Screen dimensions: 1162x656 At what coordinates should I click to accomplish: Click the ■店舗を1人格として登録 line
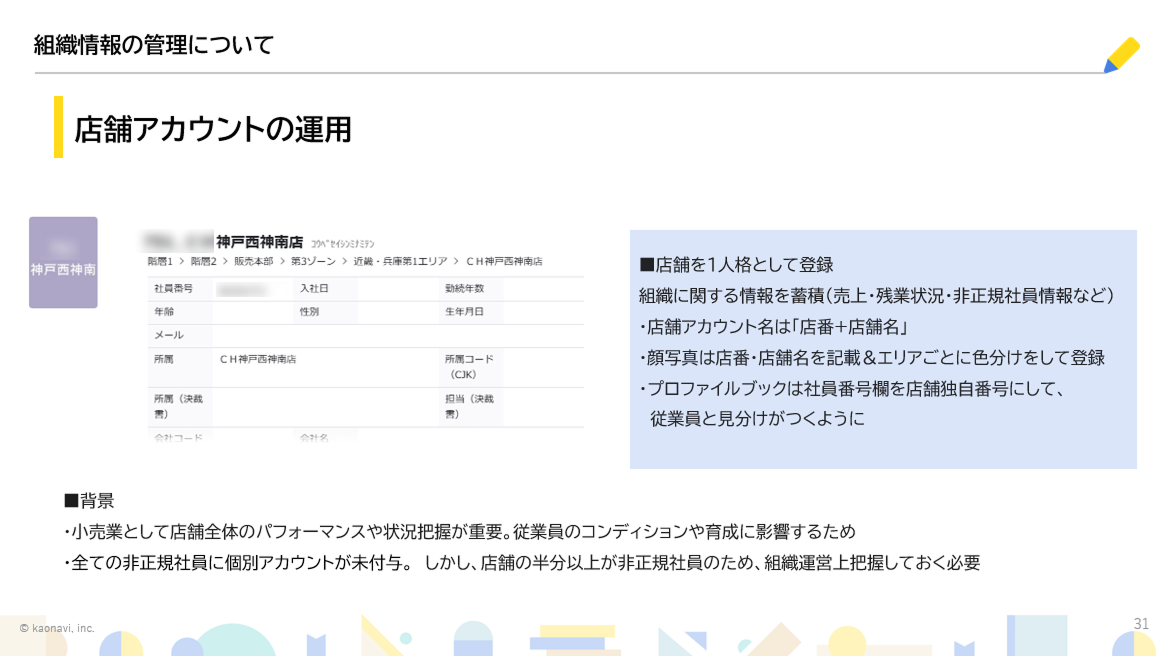click(x=737, y=265)
